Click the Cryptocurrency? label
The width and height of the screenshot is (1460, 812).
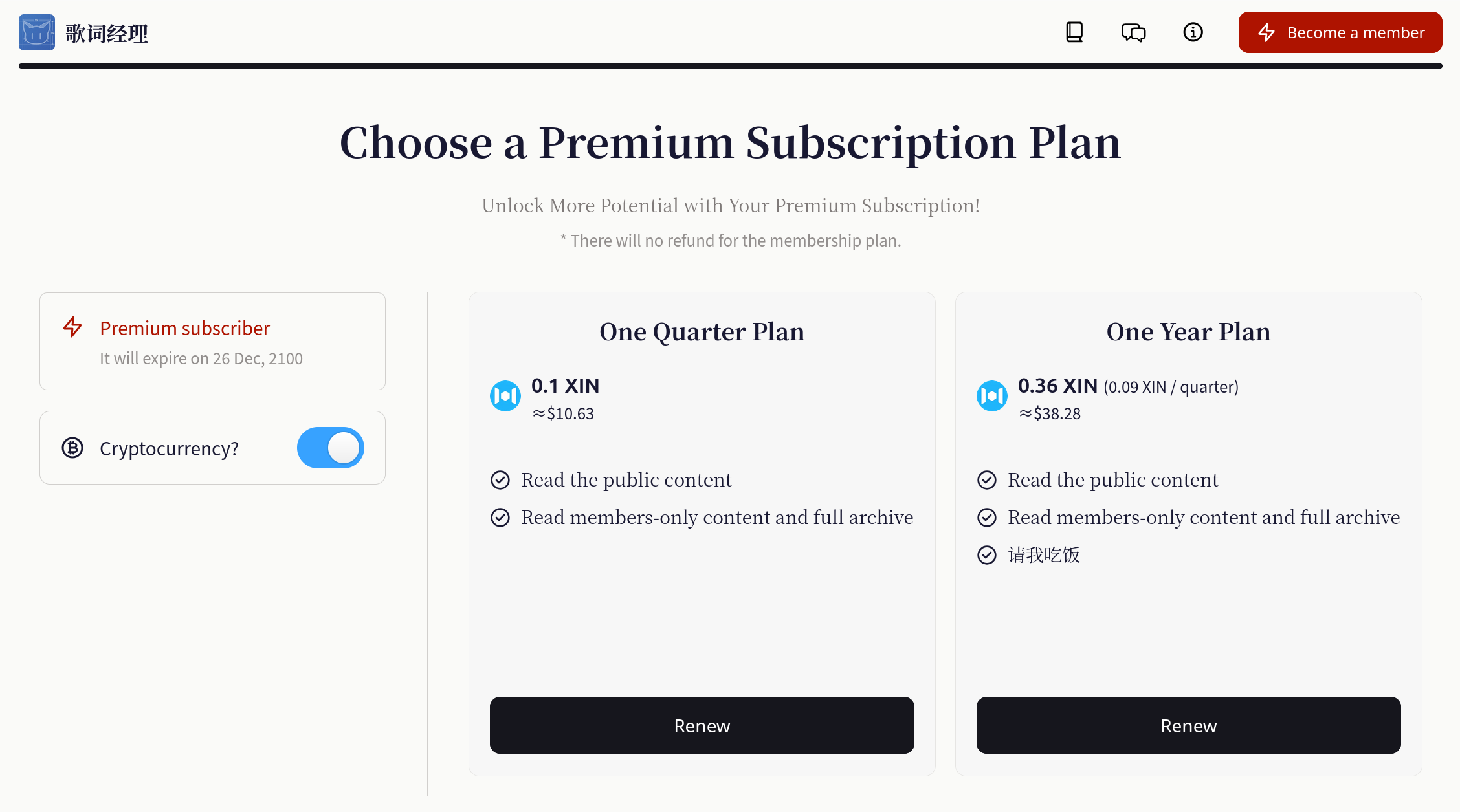click(x=169, y=448)
